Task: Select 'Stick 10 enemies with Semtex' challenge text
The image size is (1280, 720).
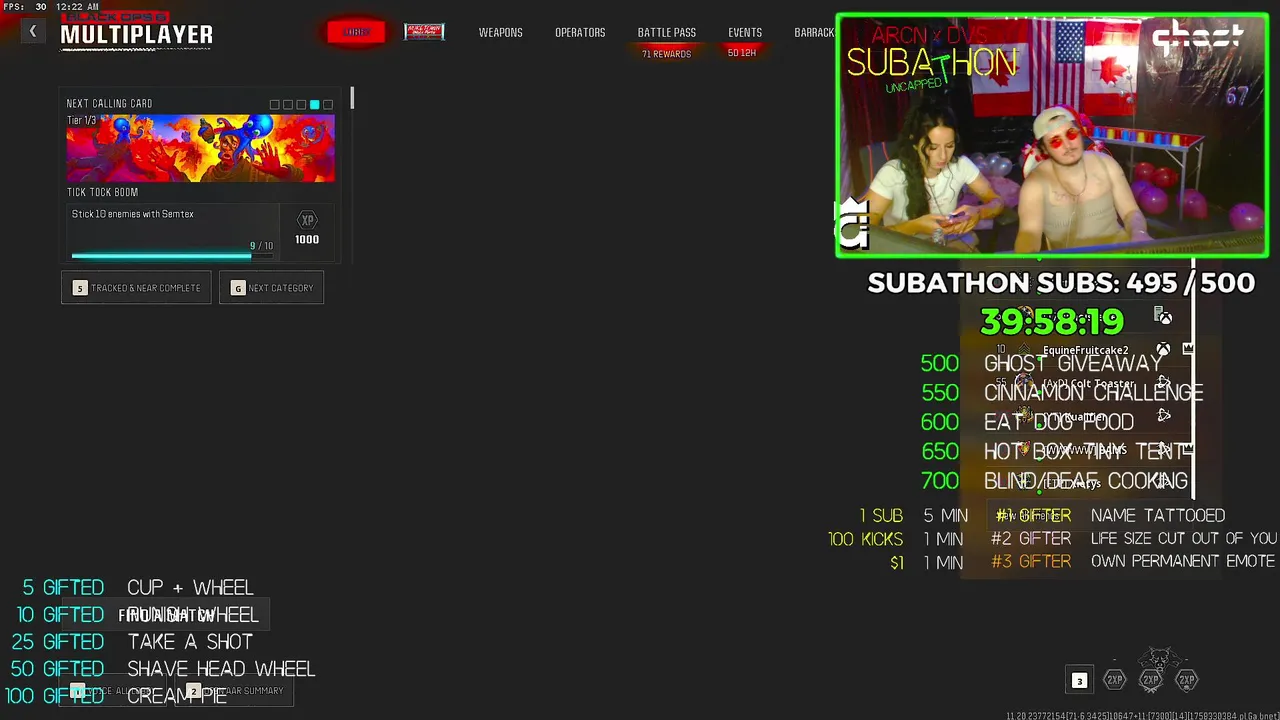Action: point(132,214)
